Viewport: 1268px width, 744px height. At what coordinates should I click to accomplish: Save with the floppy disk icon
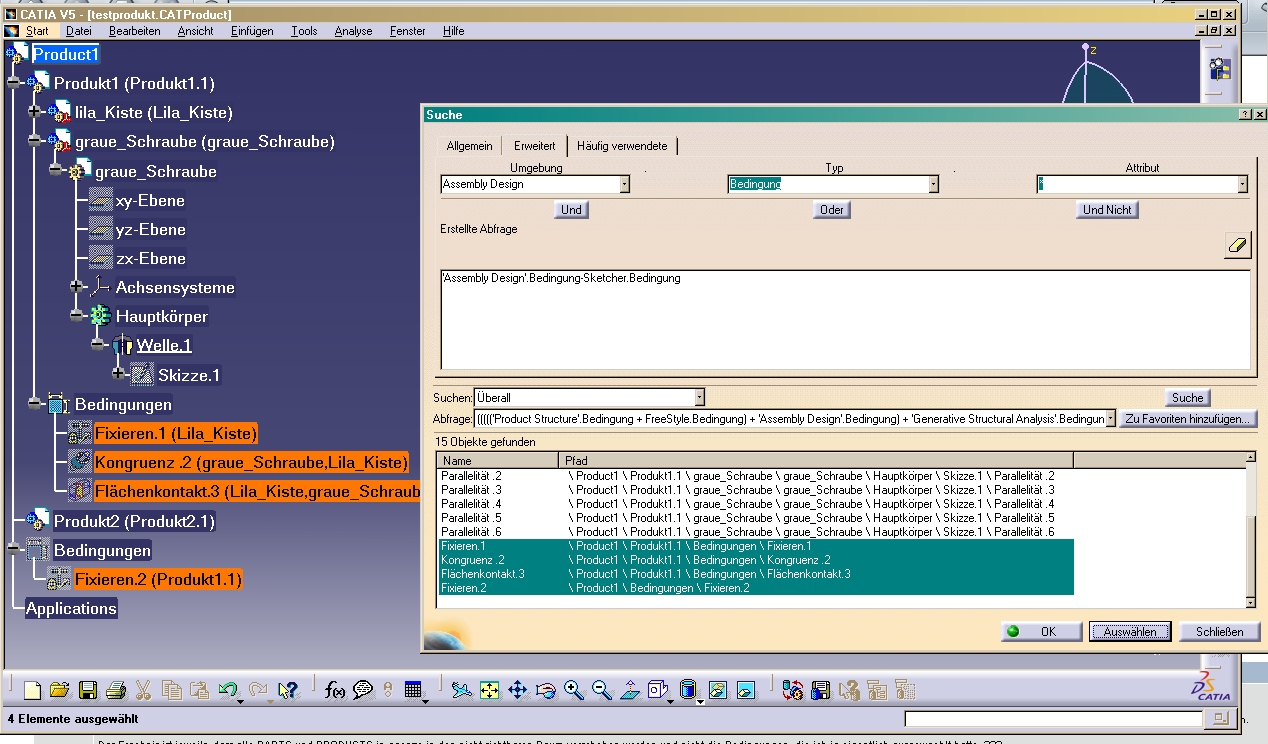(x=88, y=690)
